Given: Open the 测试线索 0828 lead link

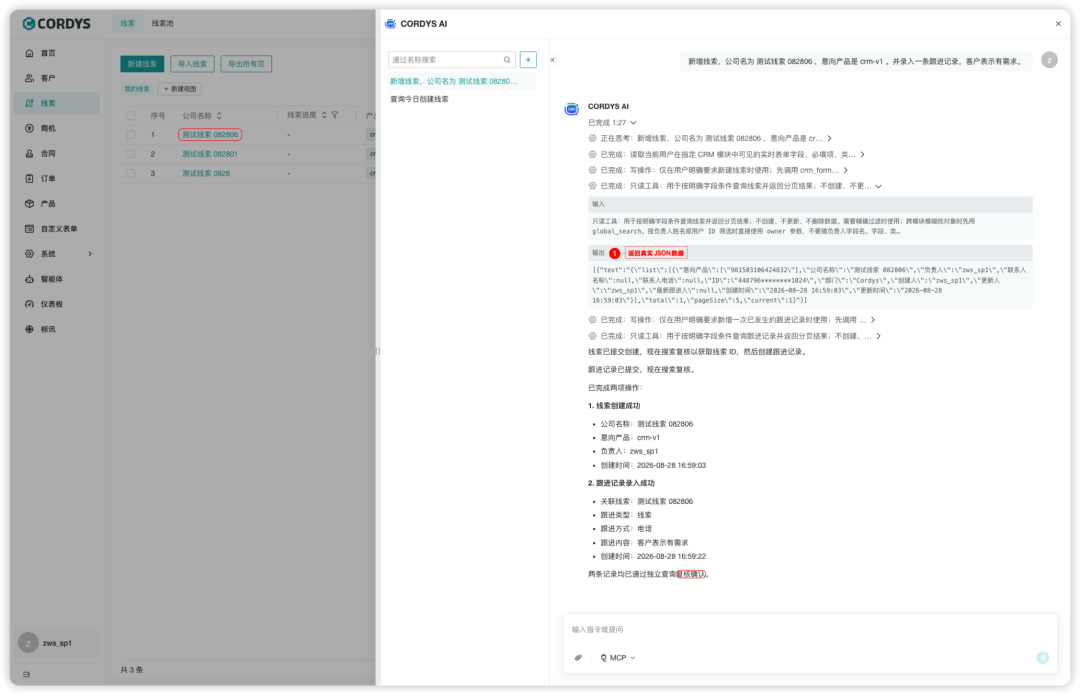Looking at the screenshot, I should [206, 174].
